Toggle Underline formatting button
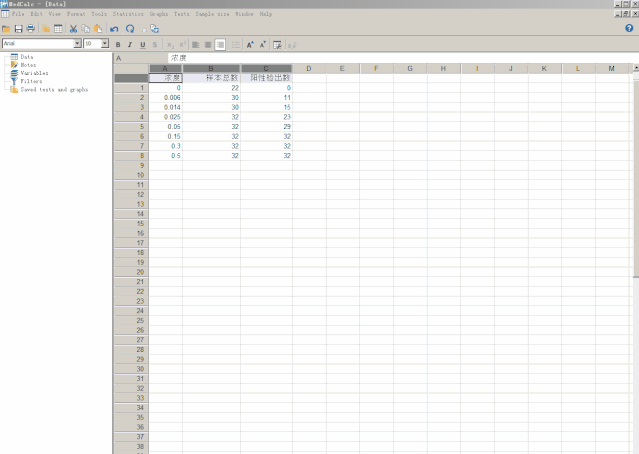Image resolution: width=639 pixels, height=454 pixels. 142,45
